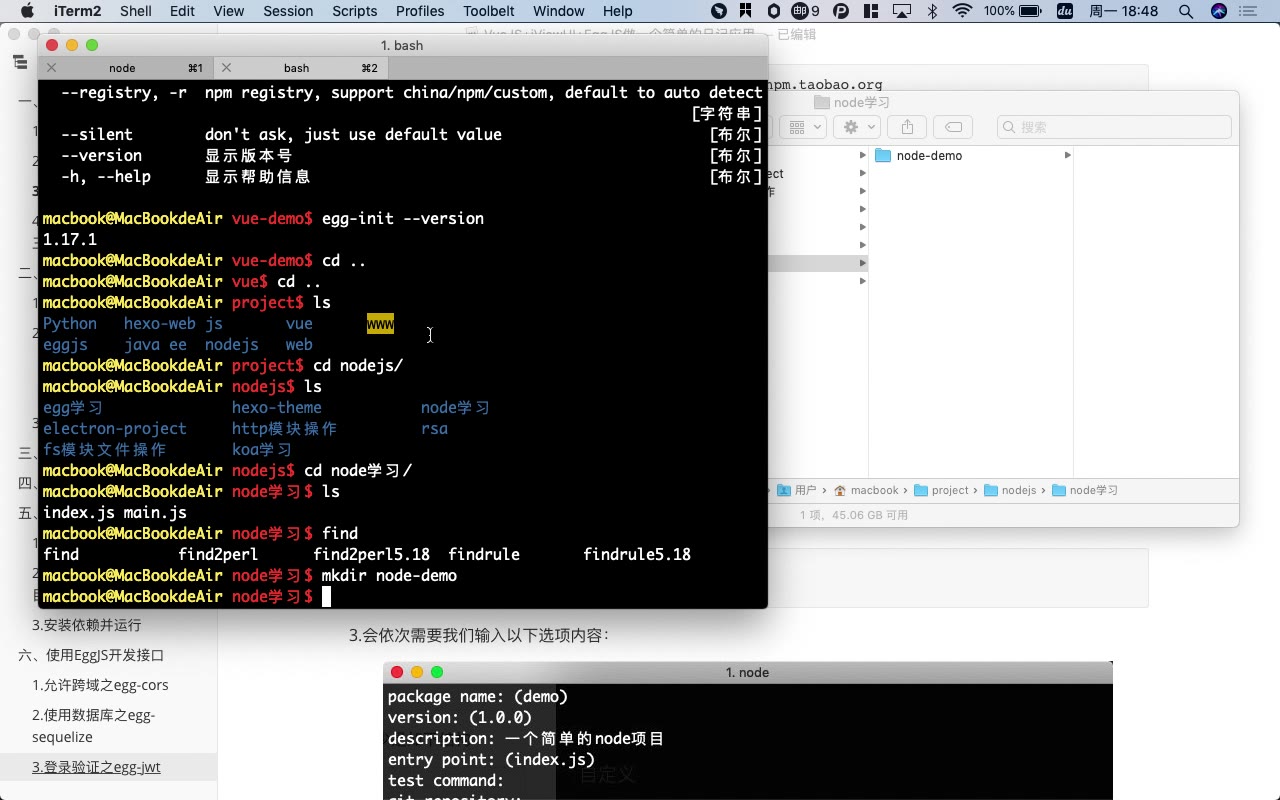Click project in Finder path bar
Image resolution: width=1280 pixels, height=800 pixels.
pyautogui.click(x=940, y=490)
